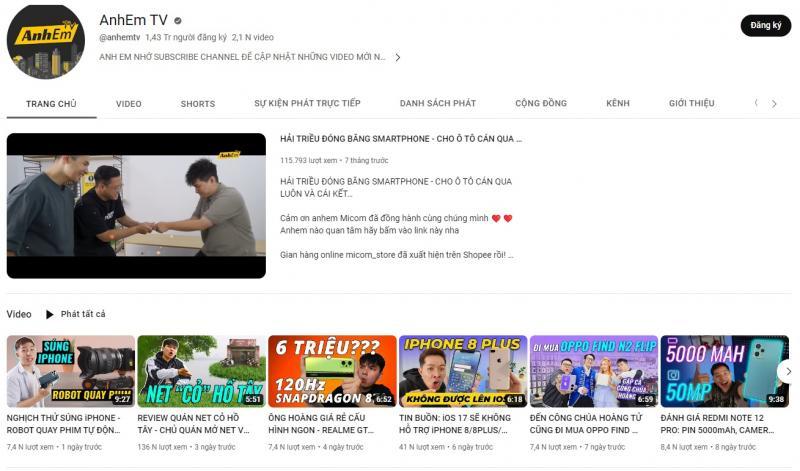Click the 5:51 duration badge
This screenshot has height=471, width=800.
point(253,399)
